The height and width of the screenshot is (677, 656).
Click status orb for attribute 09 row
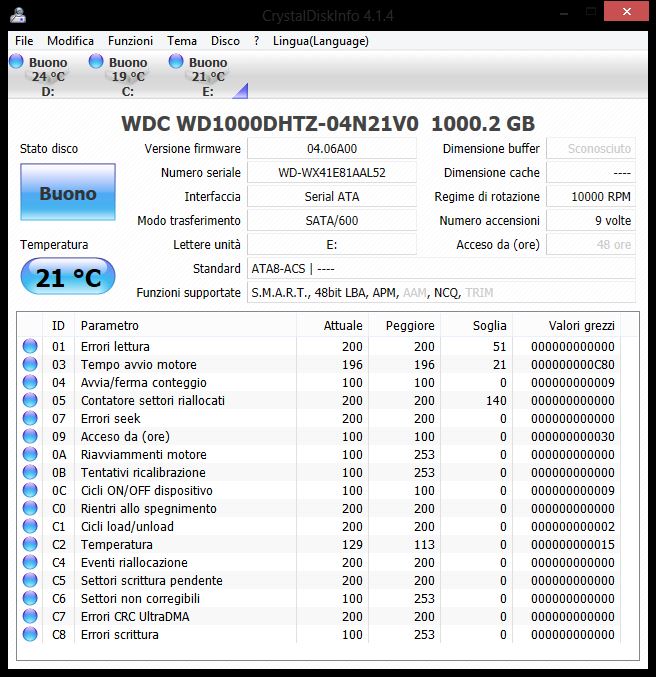pos(30,437)
